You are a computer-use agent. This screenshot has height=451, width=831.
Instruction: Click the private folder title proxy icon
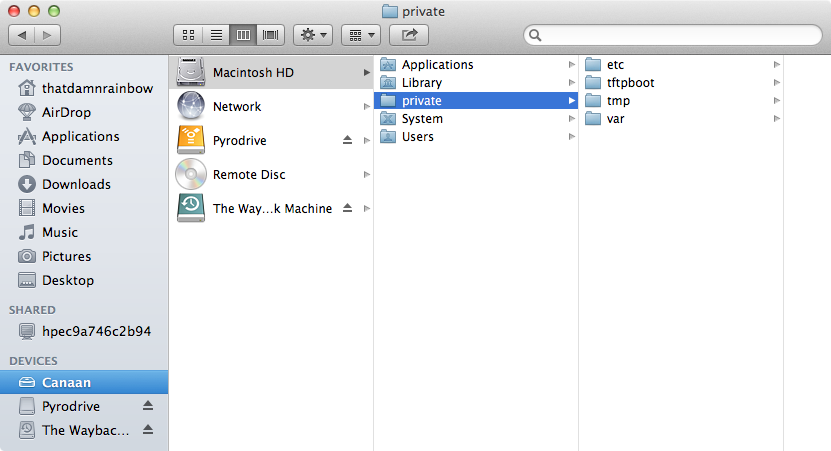[x=390, y=11]
